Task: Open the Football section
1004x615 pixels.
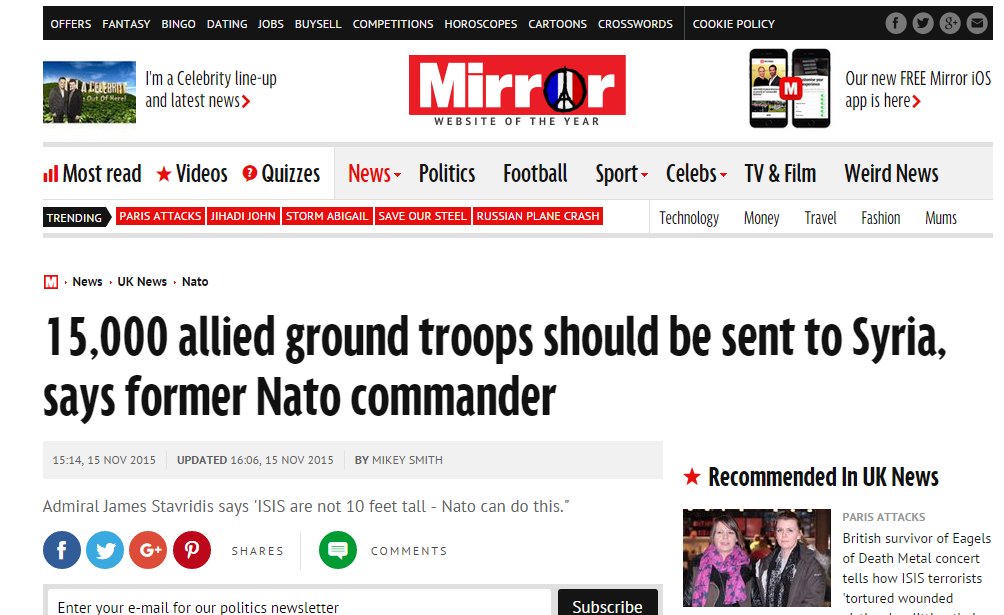Action: (x=535, y=174)
